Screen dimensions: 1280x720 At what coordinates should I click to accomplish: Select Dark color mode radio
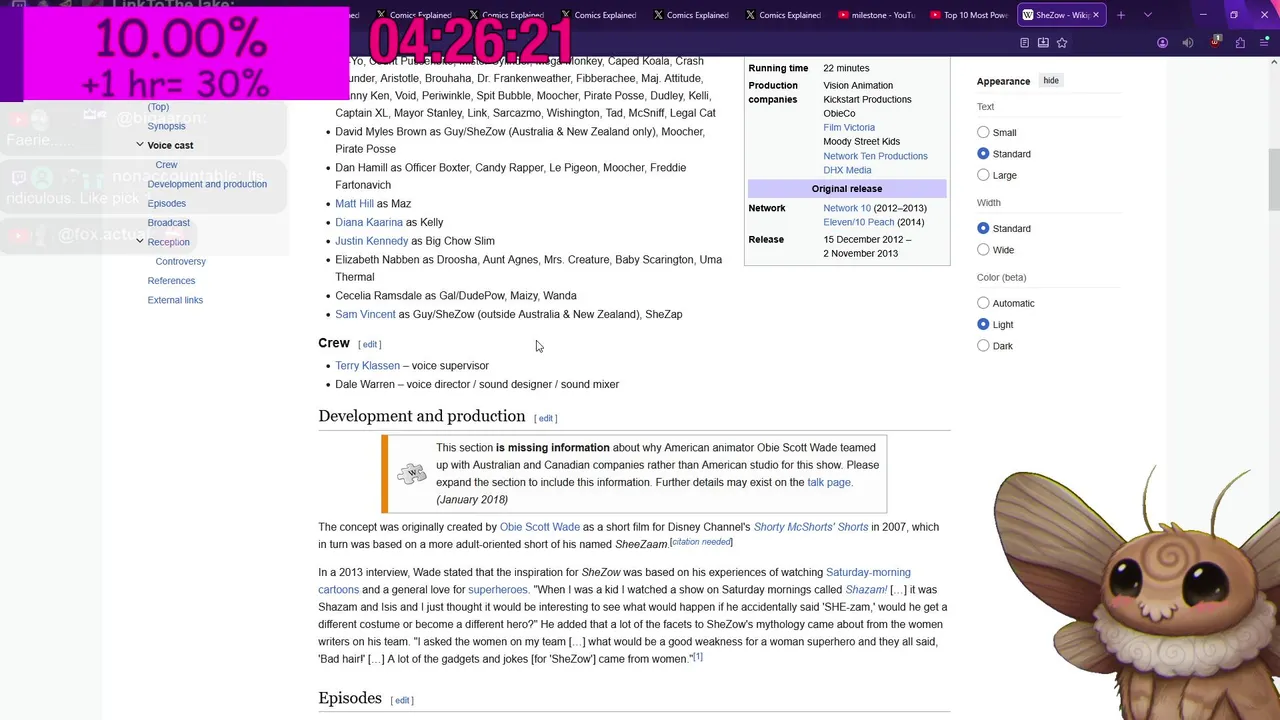tap(983, 346)
